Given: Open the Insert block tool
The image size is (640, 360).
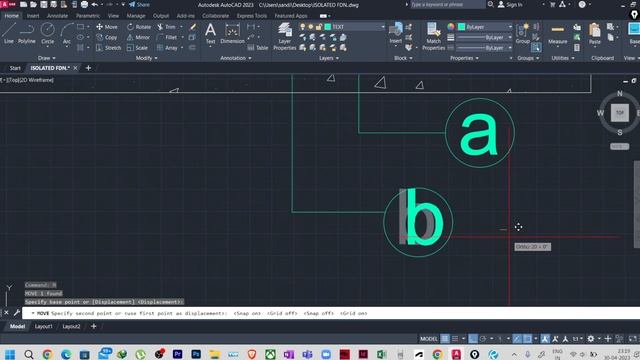Looking at the screenshot, I should pos(396,33).
